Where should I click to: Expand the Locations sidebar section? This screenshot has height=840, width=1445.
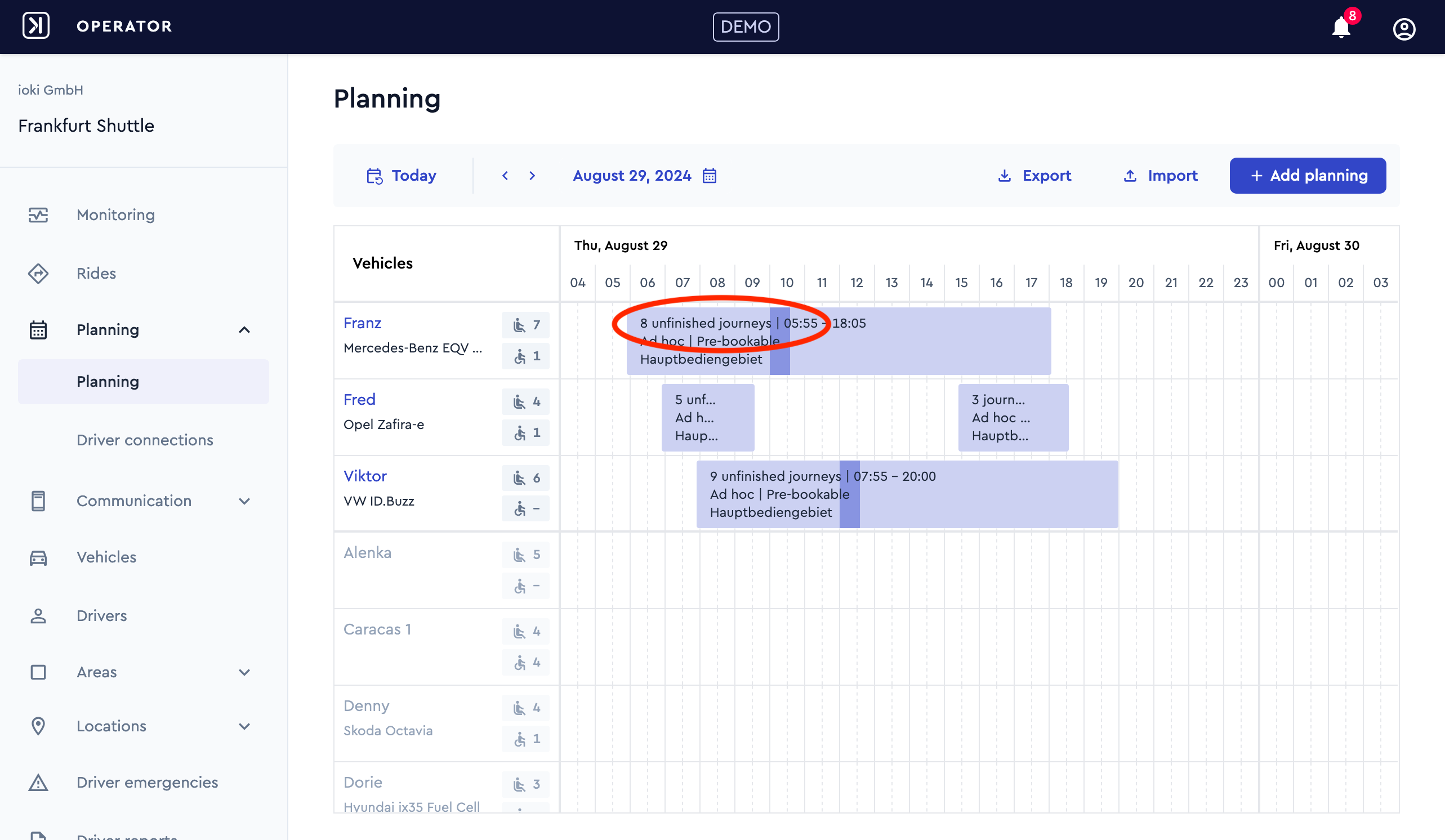[x=244, y=726]
